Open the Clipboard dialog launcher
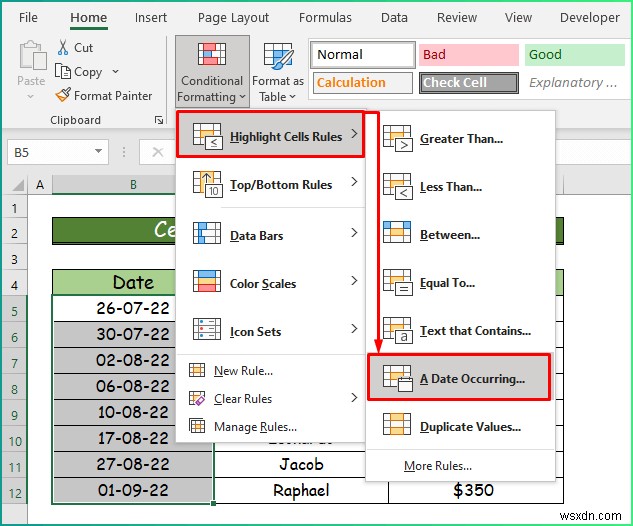The width and height of the screenshot is (633, 526). pos(159,120)
